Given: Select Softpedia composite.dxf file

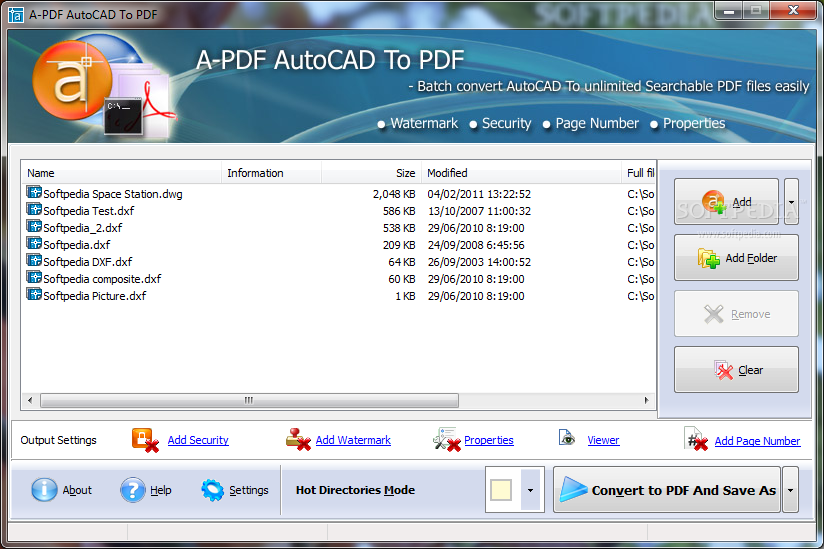Looking at the screenshot, I should [x=102, y=279].
